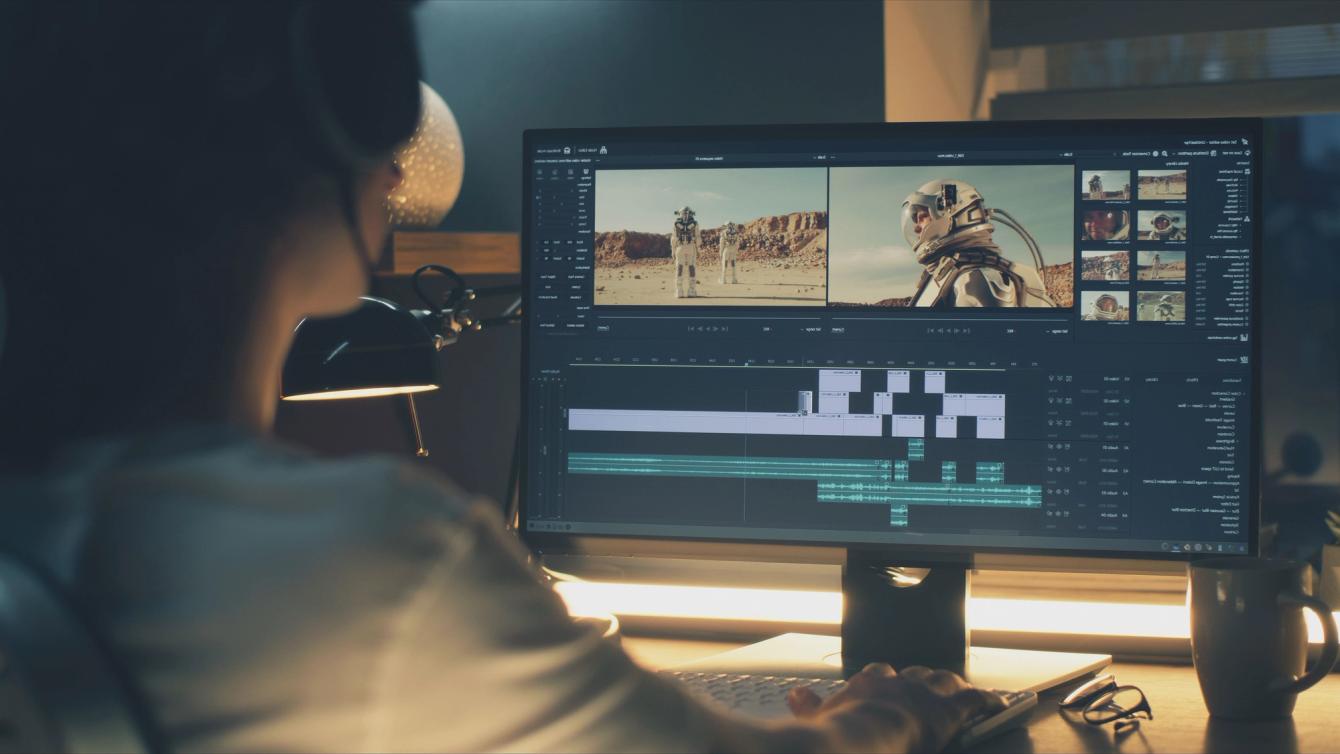Click the scrub bar under the helmet close-up viewer

(x=952, y=318)
